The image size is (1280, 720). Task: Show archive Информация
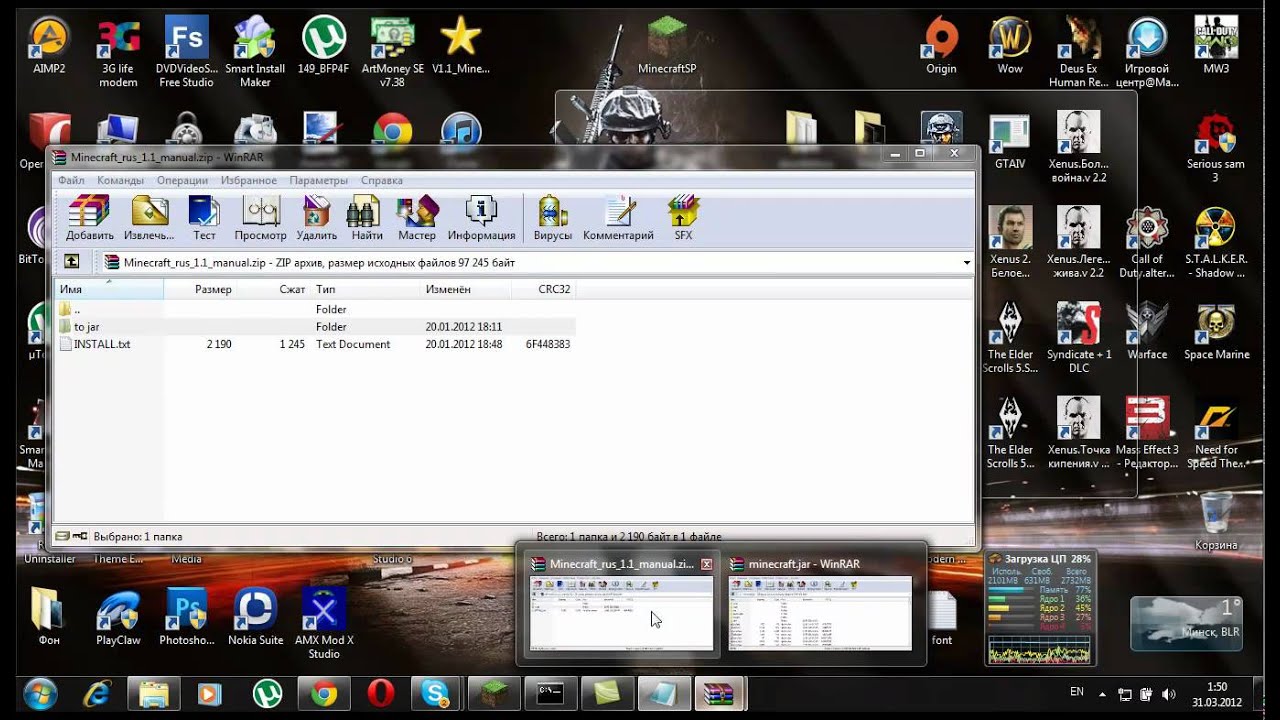481,217
